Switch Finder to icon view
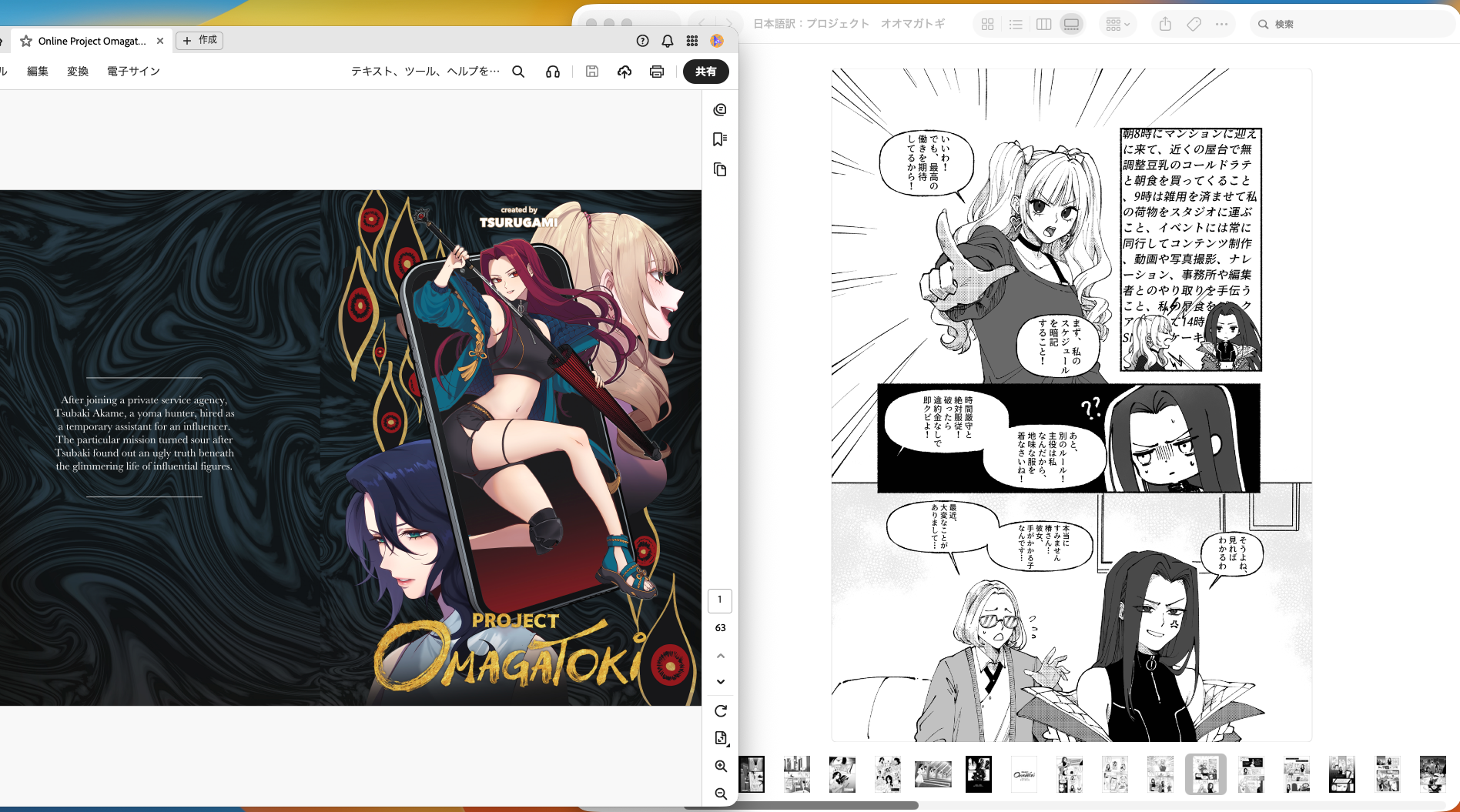This screenshot has height=812, width=1460. [x=988, y=25]
